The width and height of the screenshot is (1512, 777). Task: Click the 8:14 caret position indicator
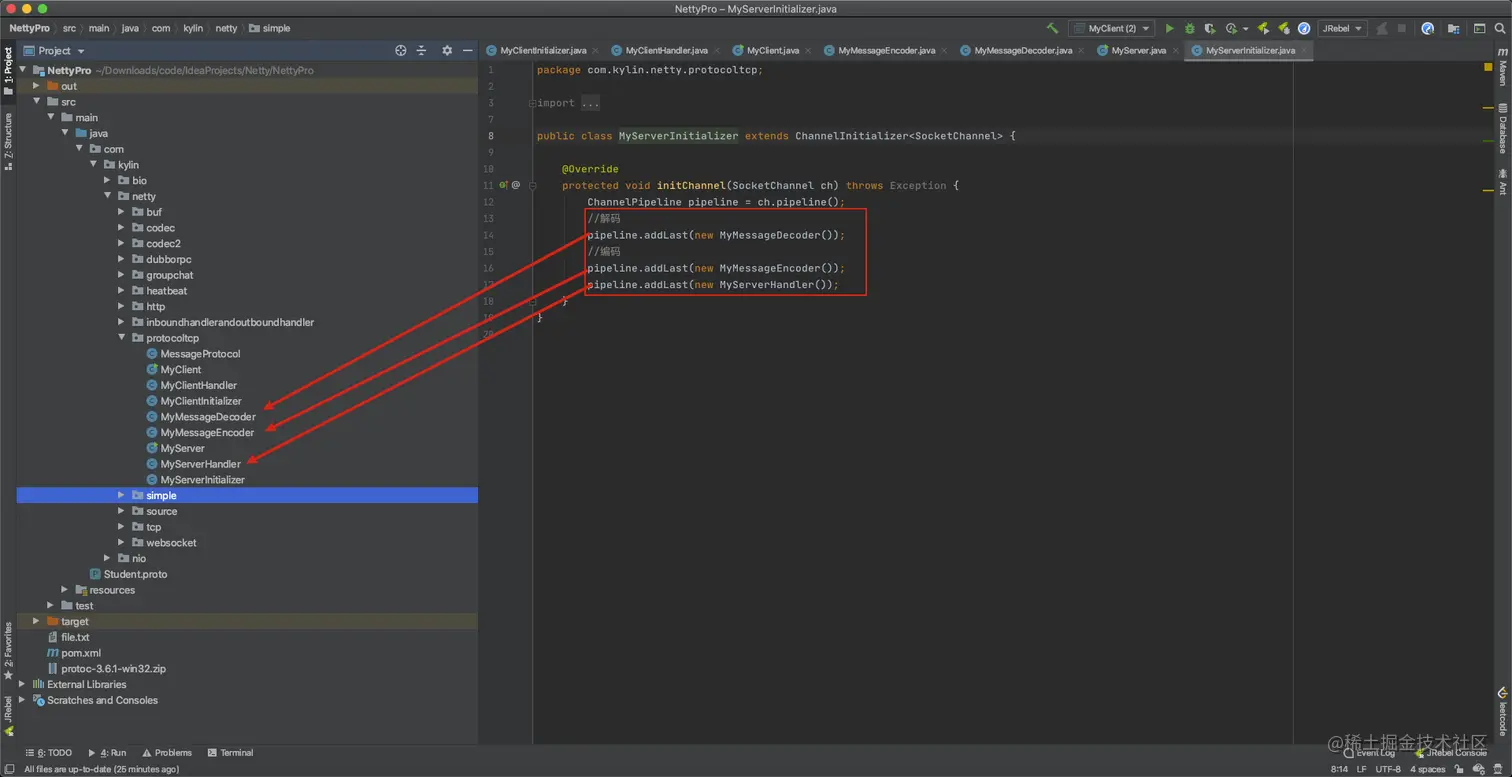(x=1339, y=769)
